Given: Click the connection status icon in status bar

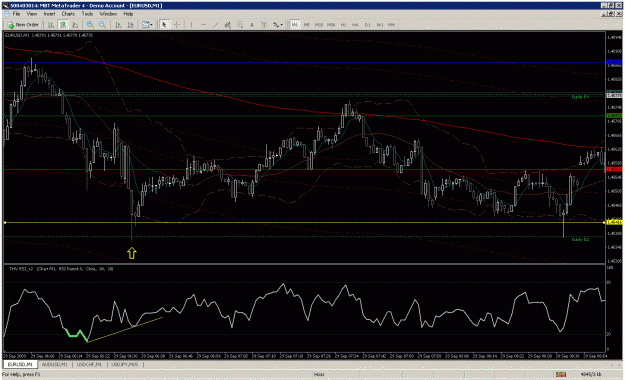Looking at the screenshot, I should 561,374.
